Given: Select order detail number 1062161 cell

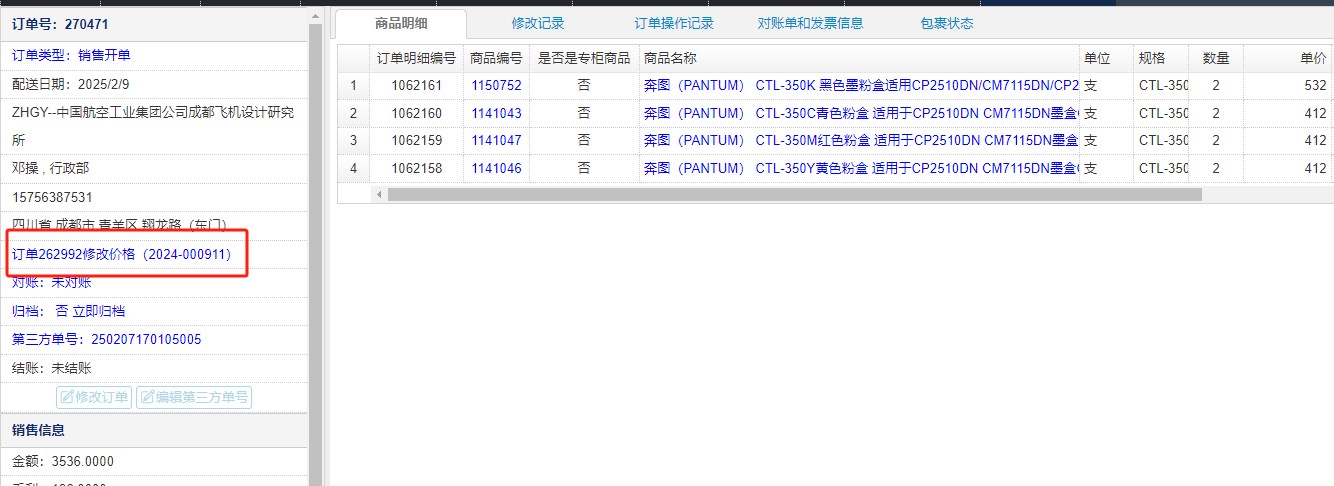Looking at the screenshot, I should coord(417,86).
